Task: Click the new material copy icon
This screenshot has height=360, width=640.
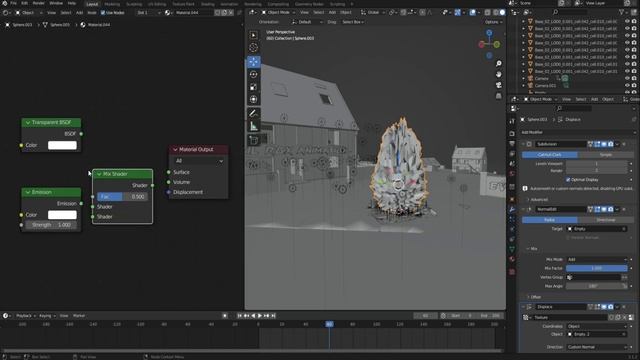Action: click(224, 13)
